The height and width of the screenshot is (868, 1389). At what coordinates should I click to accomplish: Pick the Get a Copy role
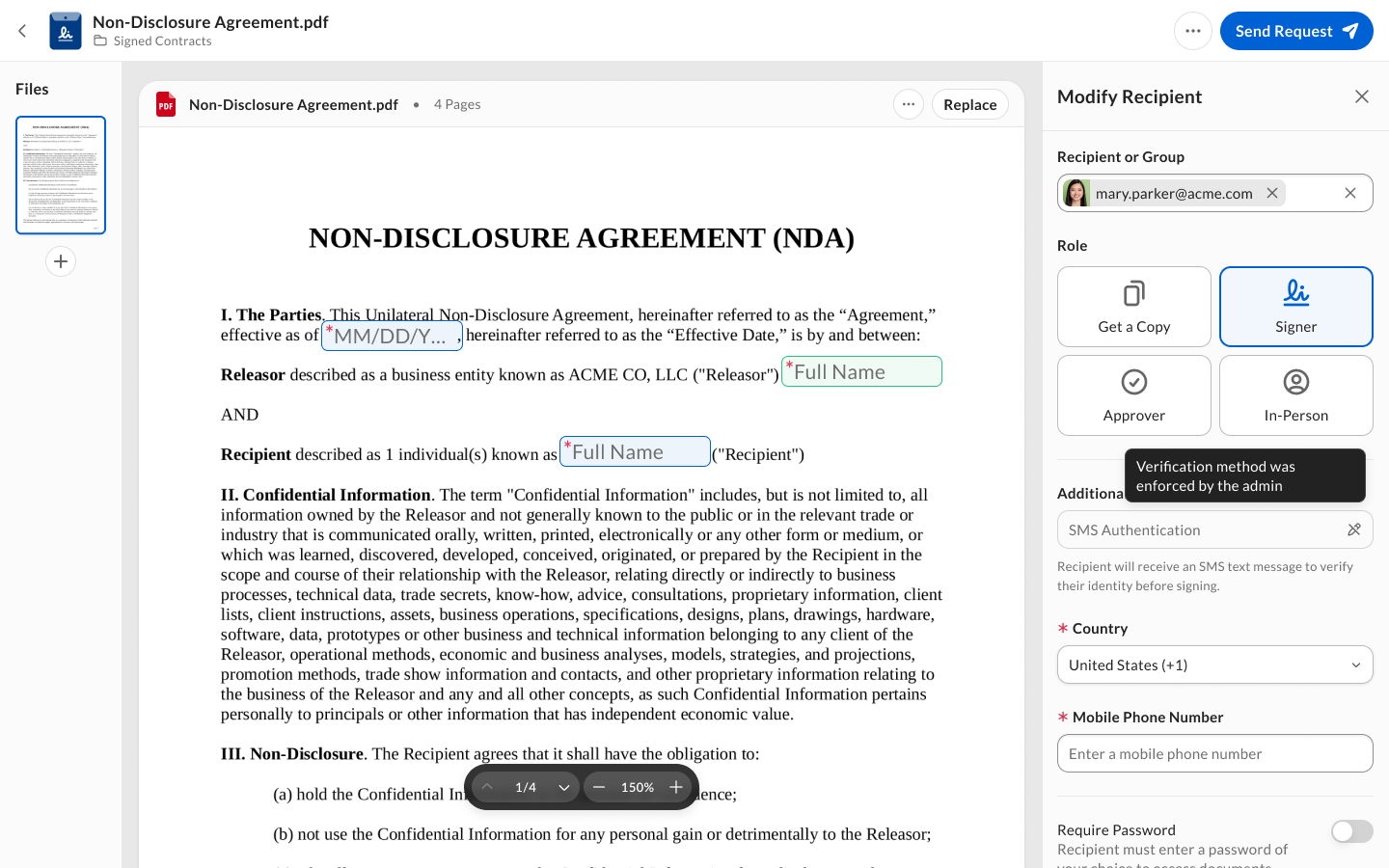pos(1133,307)
